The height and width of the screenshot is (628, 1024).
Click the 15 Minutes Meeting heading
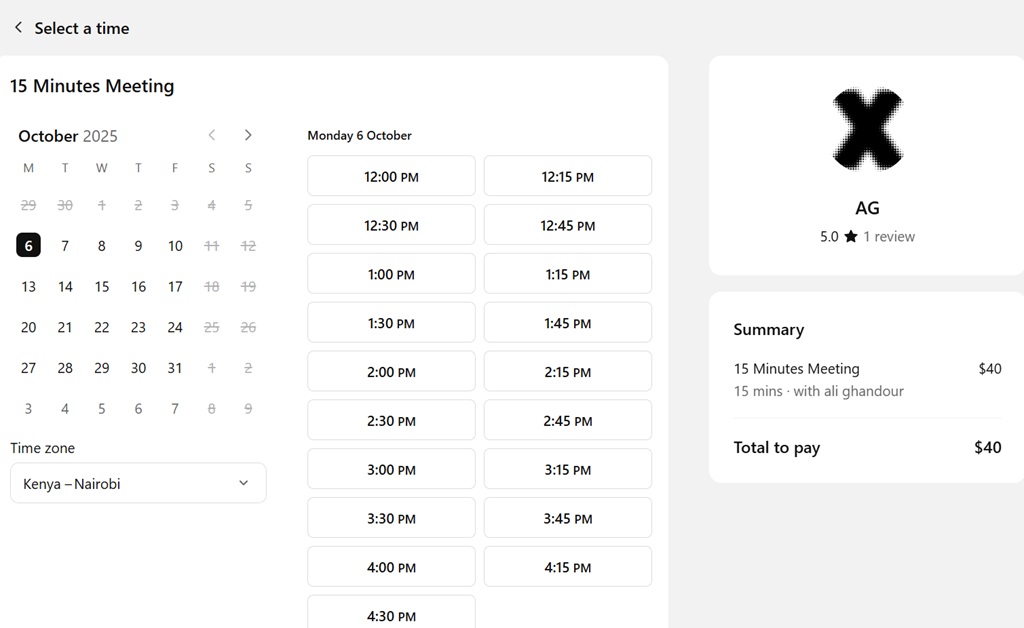tap(92, 86)
